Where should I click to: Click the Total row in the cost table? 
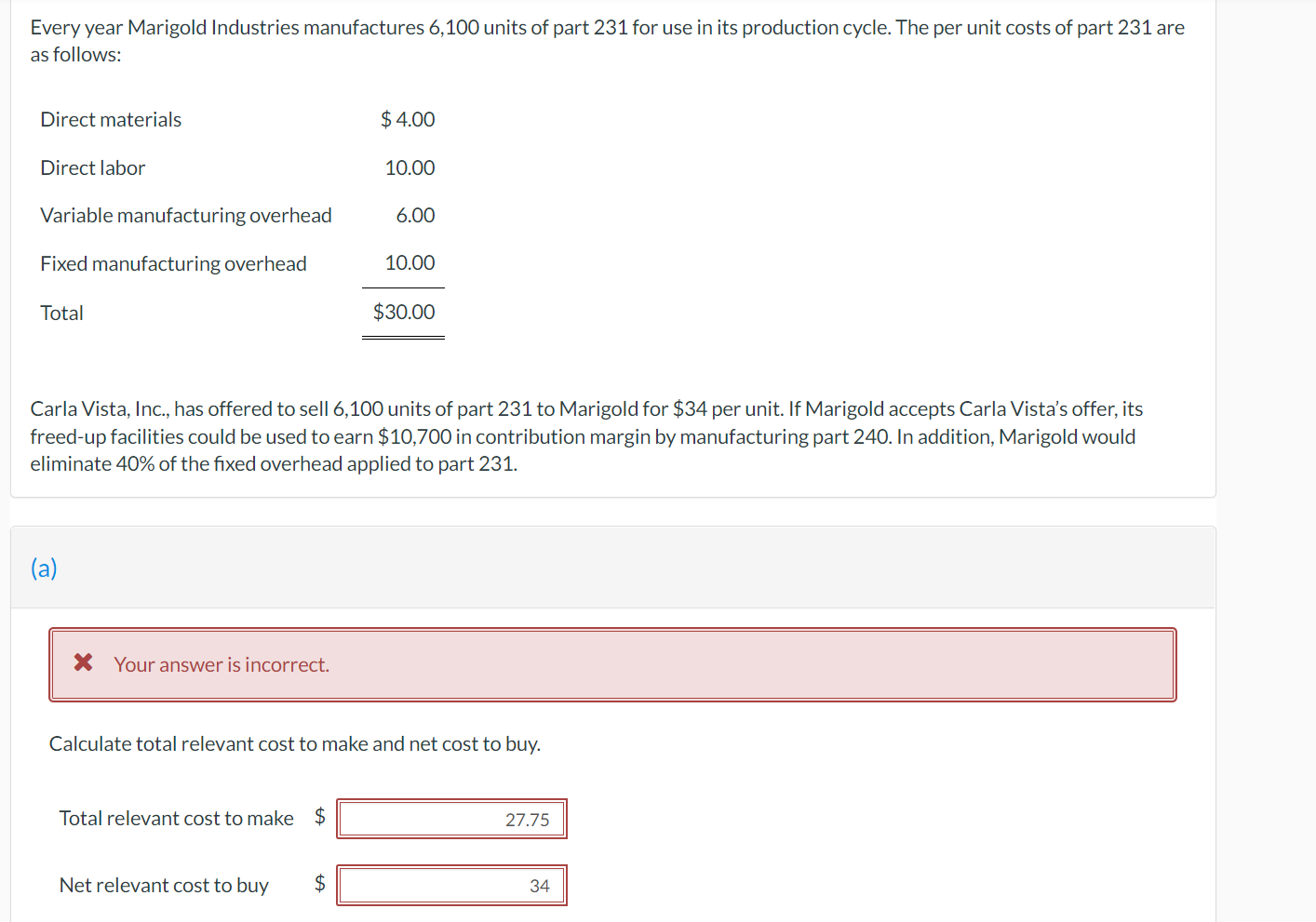pyautogui.click(x=61, y=312)
